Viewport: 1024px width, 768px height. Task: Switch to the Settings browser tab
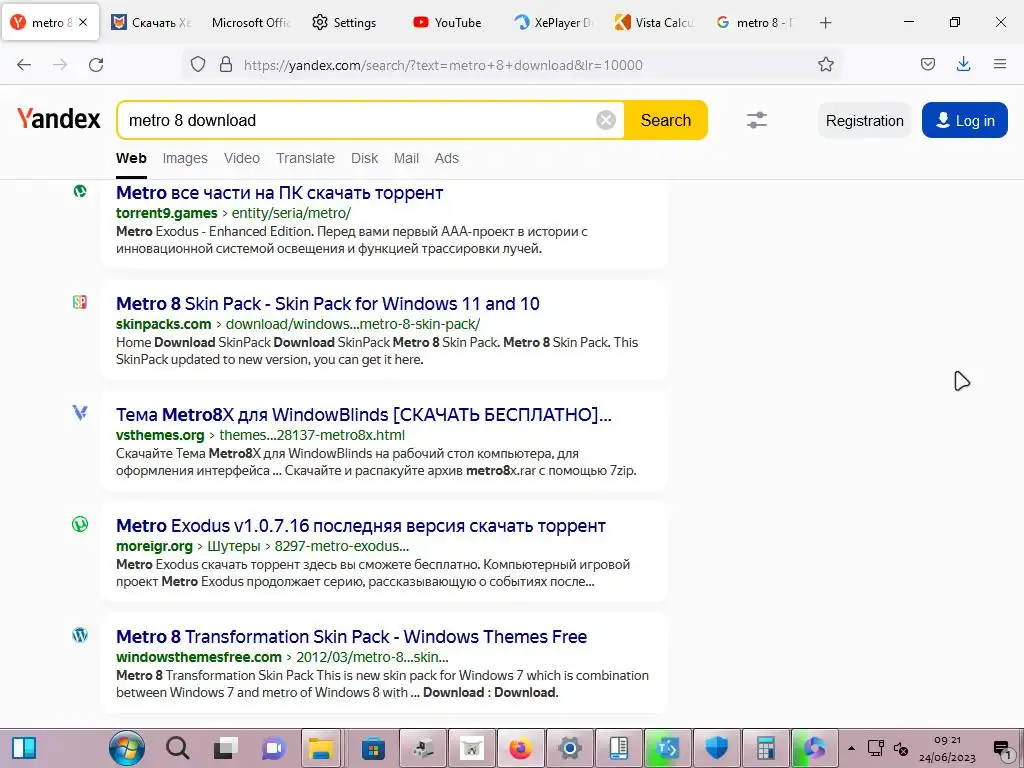coord(353,23)
